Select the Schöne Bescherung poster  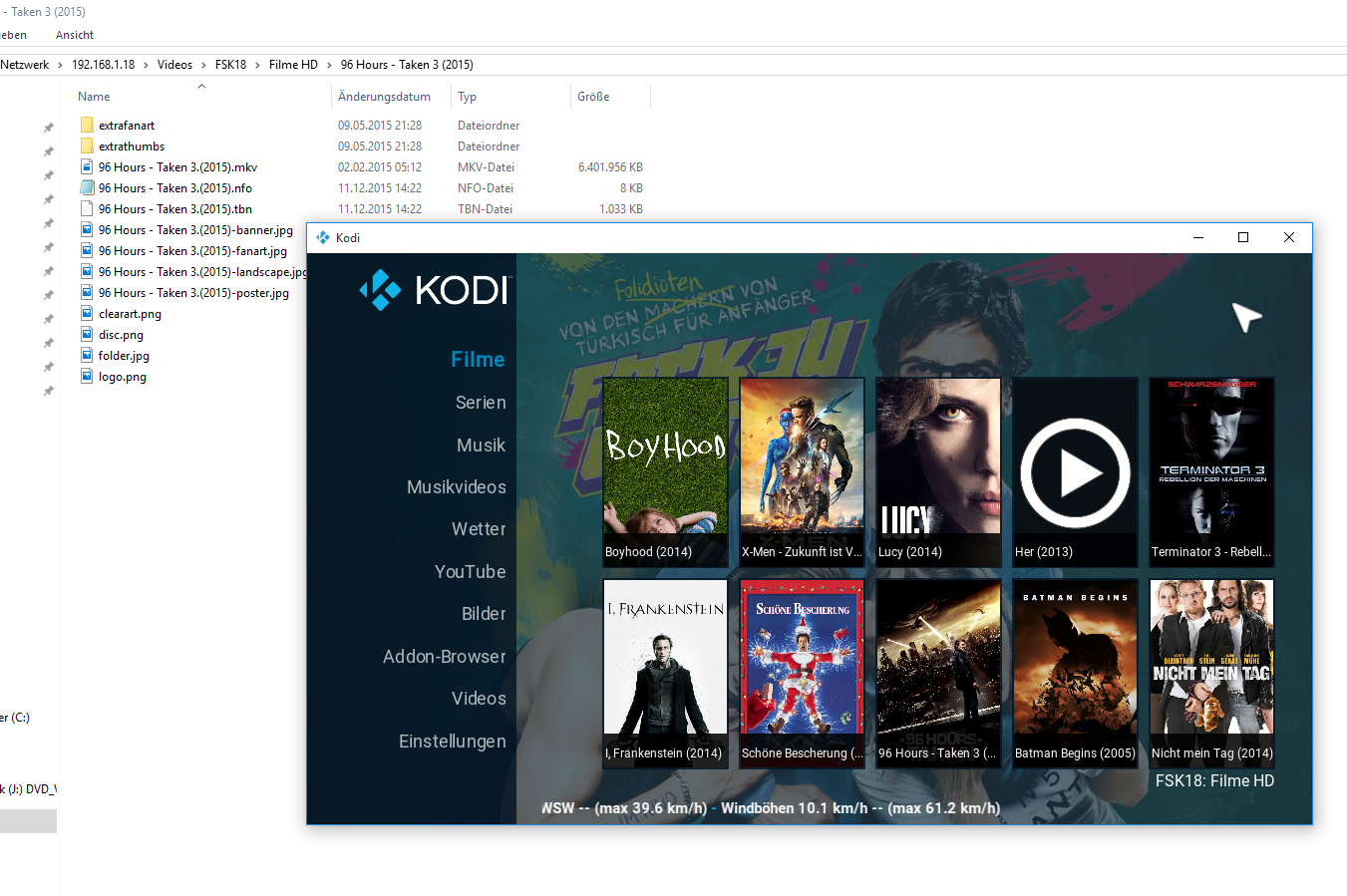point(802,673)
